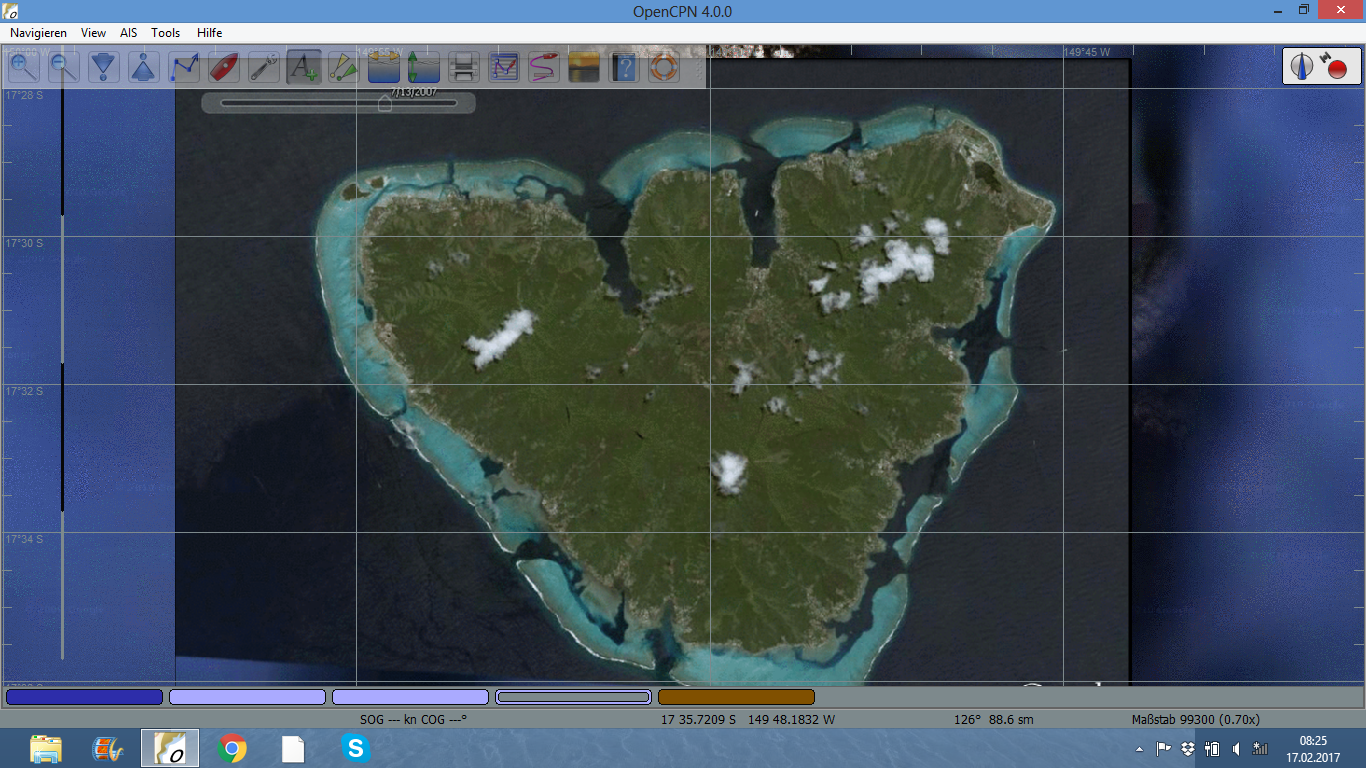Open Help via the question mark icon
Image resolution: width=1366 pixels, height=768 pixels.
(623, 67)
